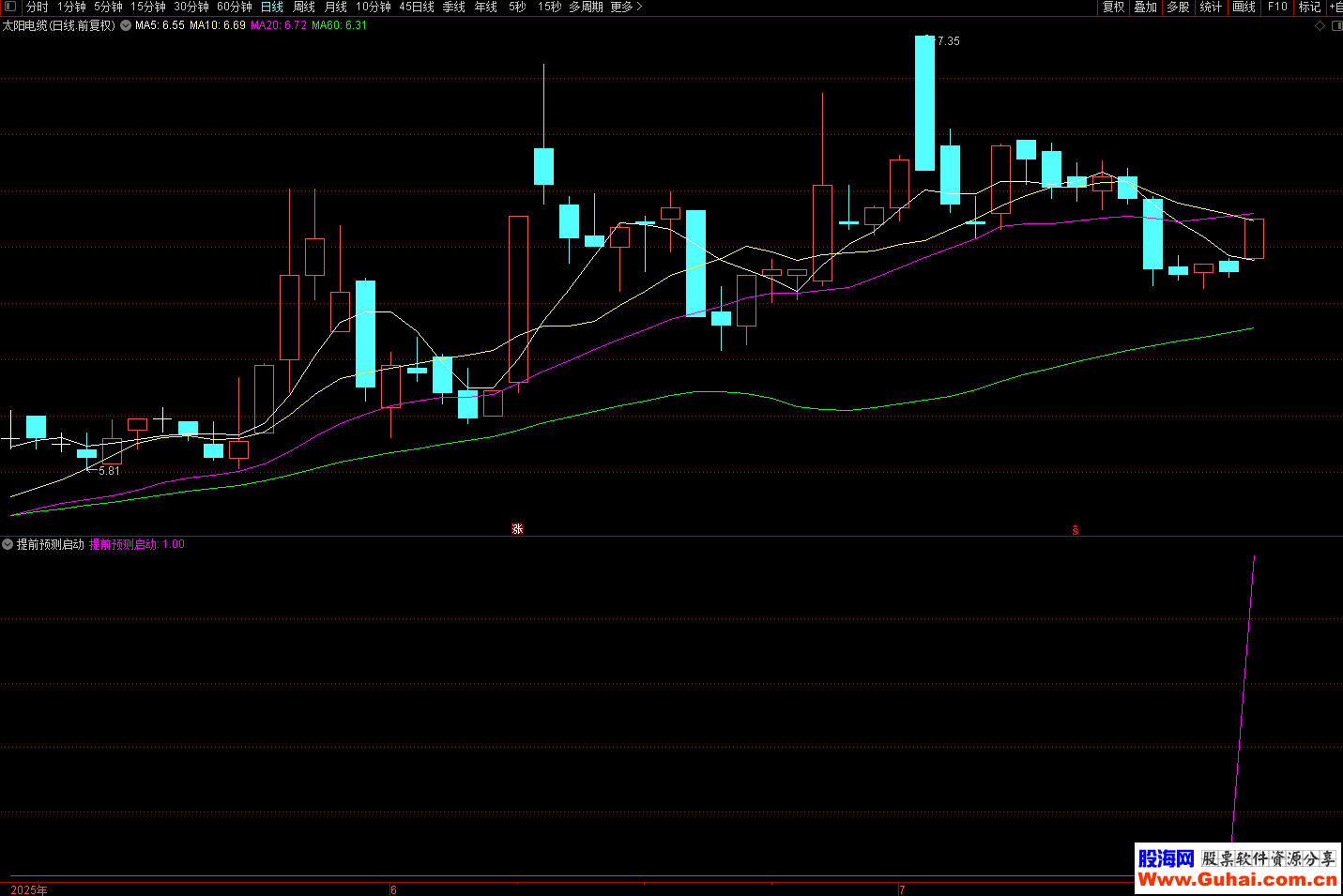Click the red S event marker

click(1076, 530)
